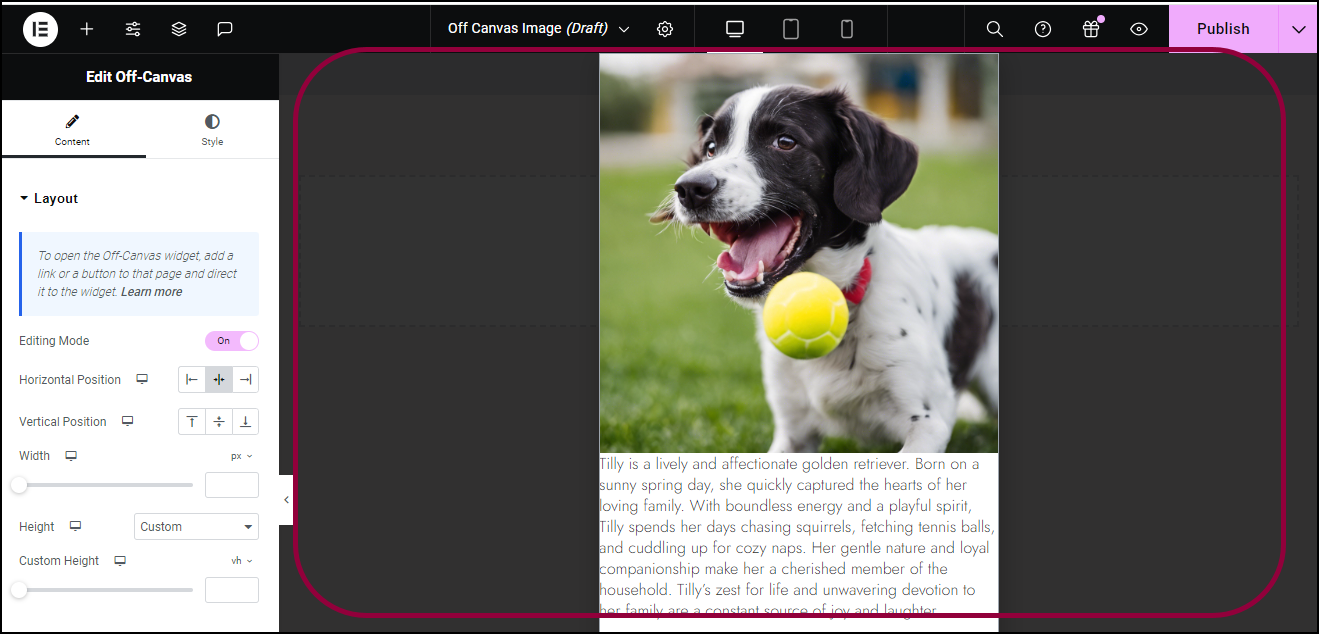Open the Structure layers icon
This screenshot has width=1319, height=634.
click(x=179, y=29)
